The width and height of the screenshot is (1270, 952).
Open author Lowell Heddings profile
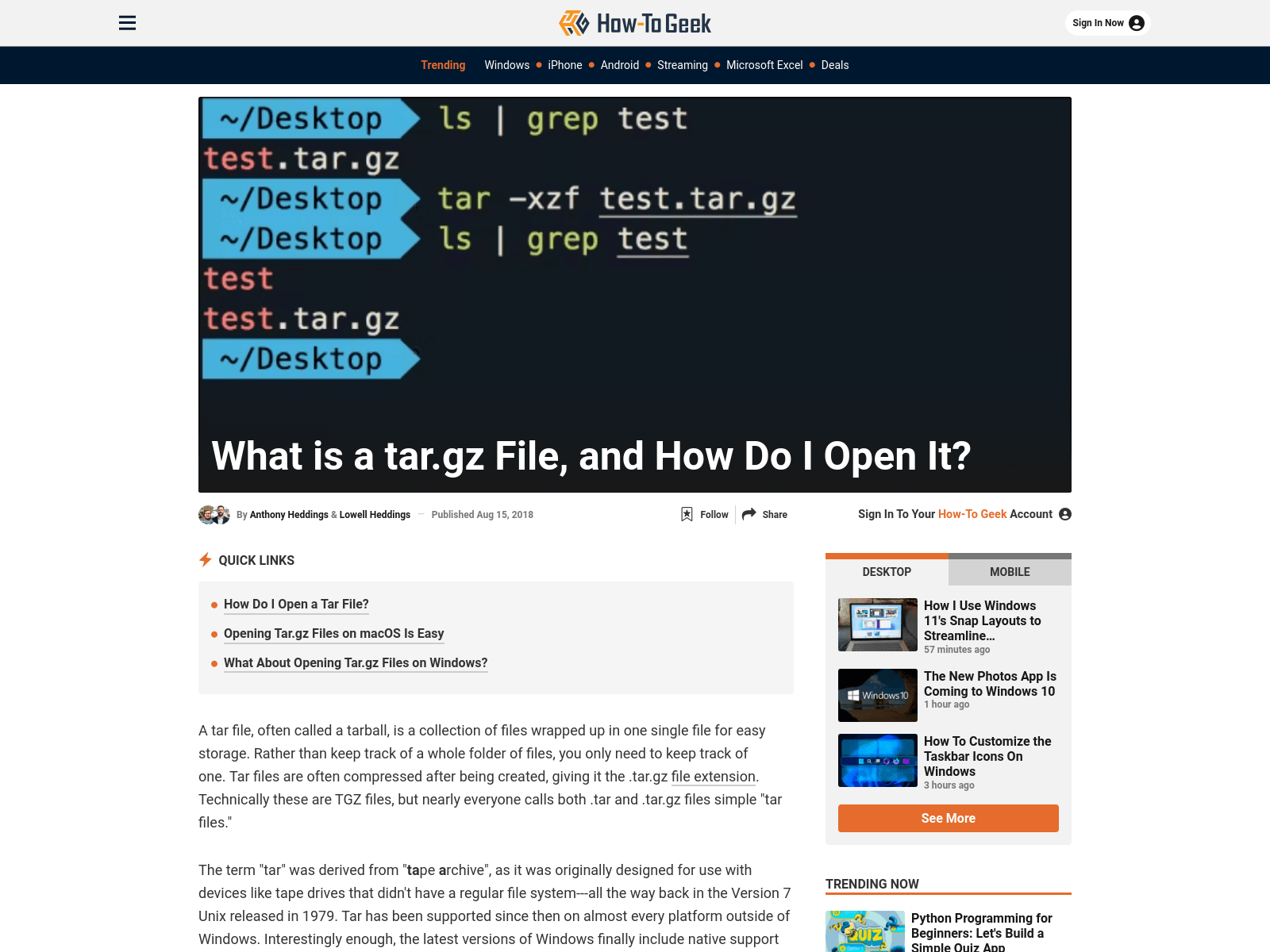pos(375,515)
